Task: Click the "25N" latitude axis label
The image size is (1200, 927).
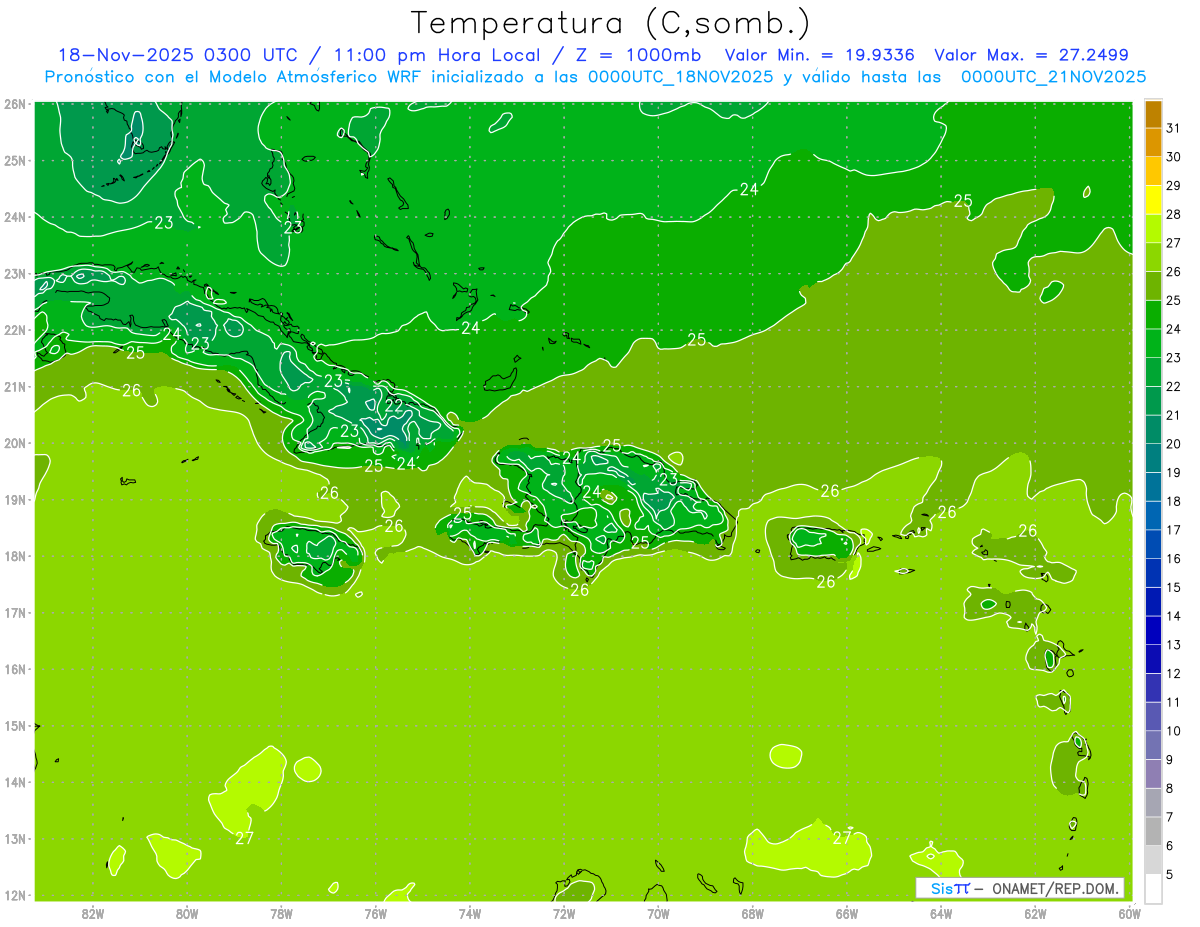Action: coord(15,160)
